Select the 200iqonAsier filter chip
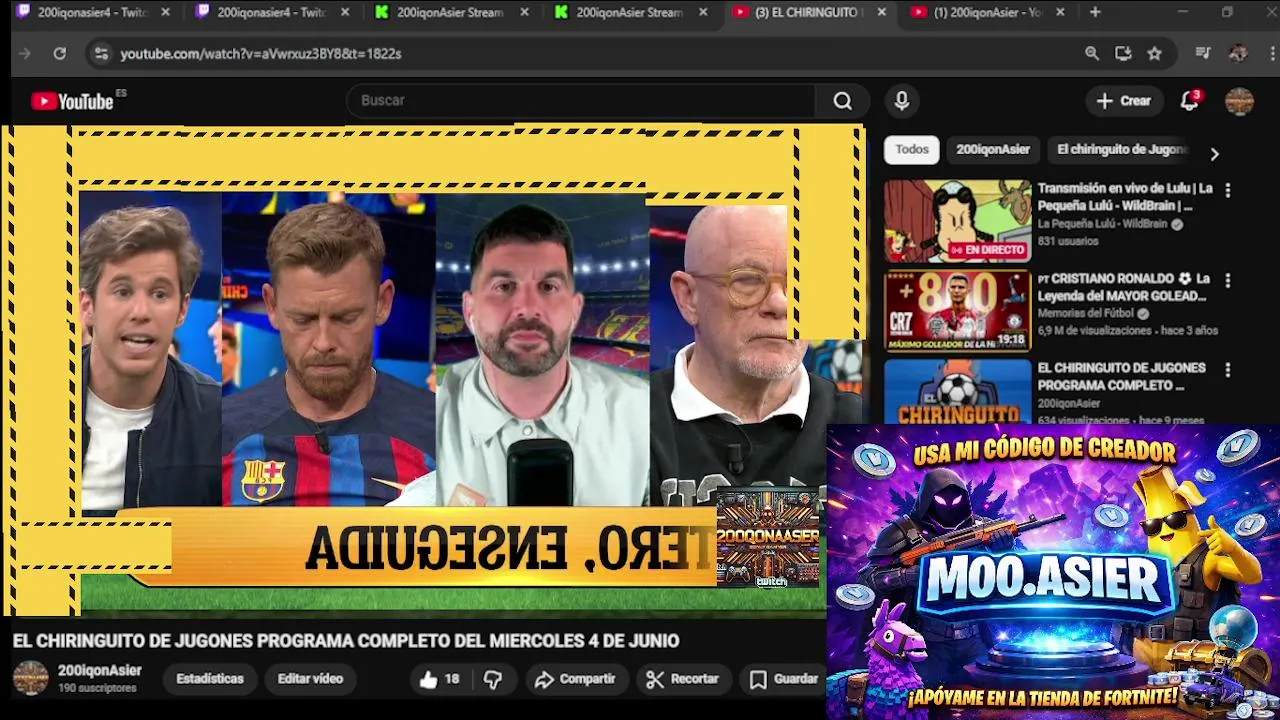Screen dimensions: 1280x720 993,150
